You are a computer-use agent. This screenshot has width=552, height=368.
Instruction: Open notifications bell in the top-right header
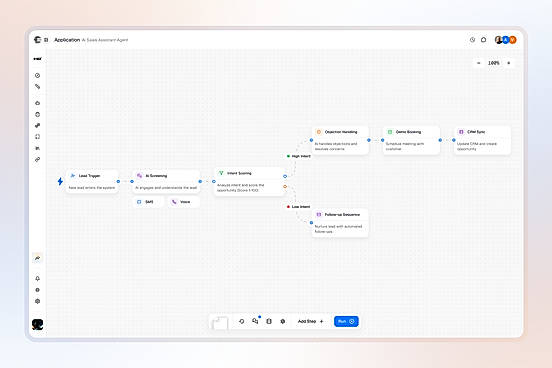pyautogui.click(x=484, y=40)
